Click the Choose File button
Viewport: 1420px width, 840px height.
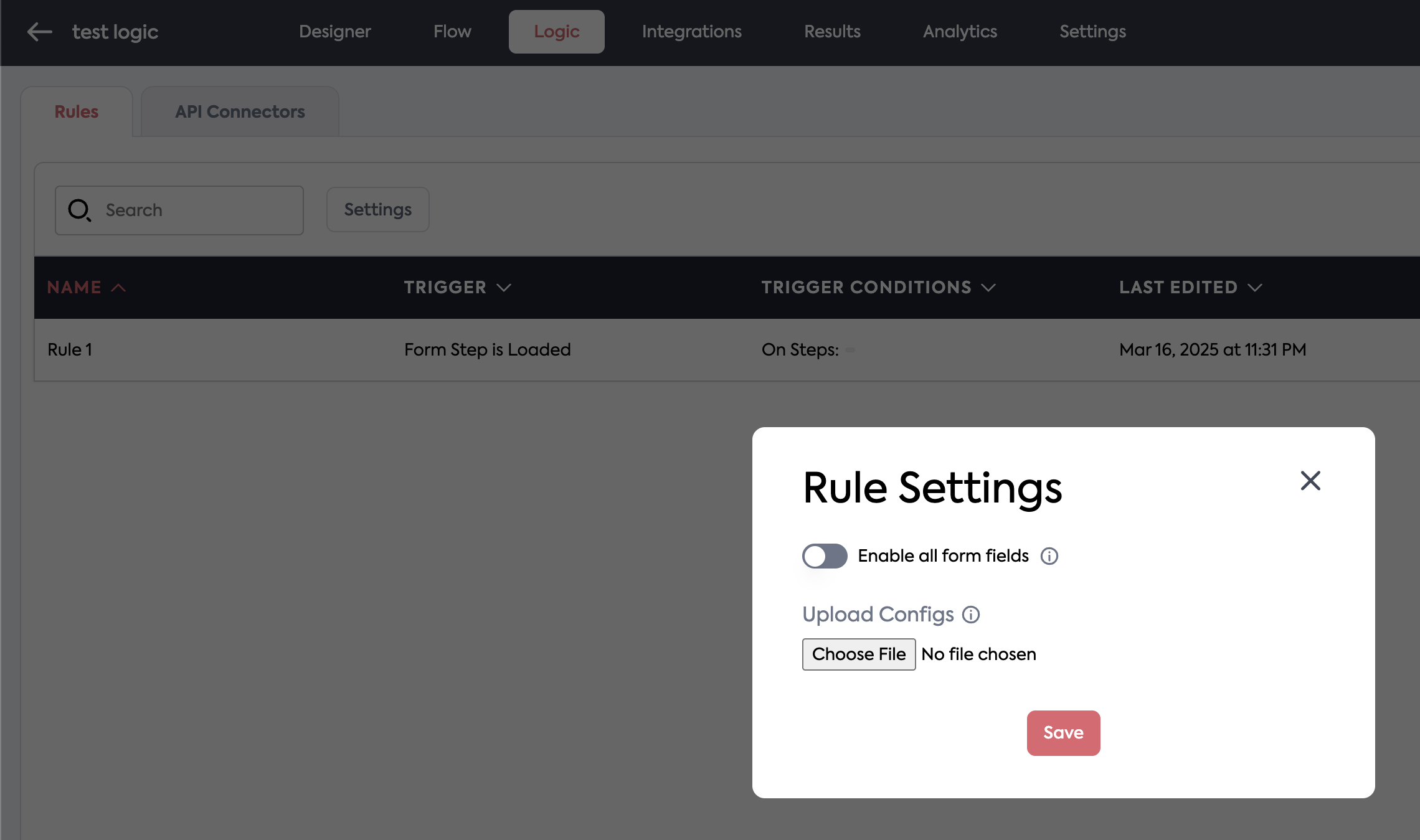pos(858,654)
